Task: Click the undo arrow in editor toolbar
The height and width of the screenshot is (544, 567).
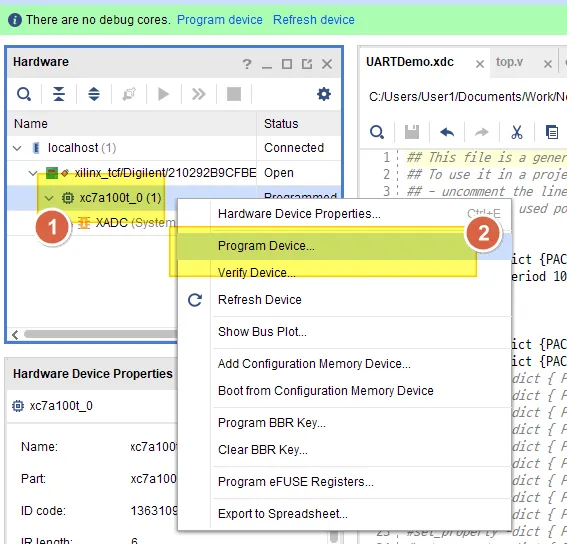Action: (x=447, y=132)
